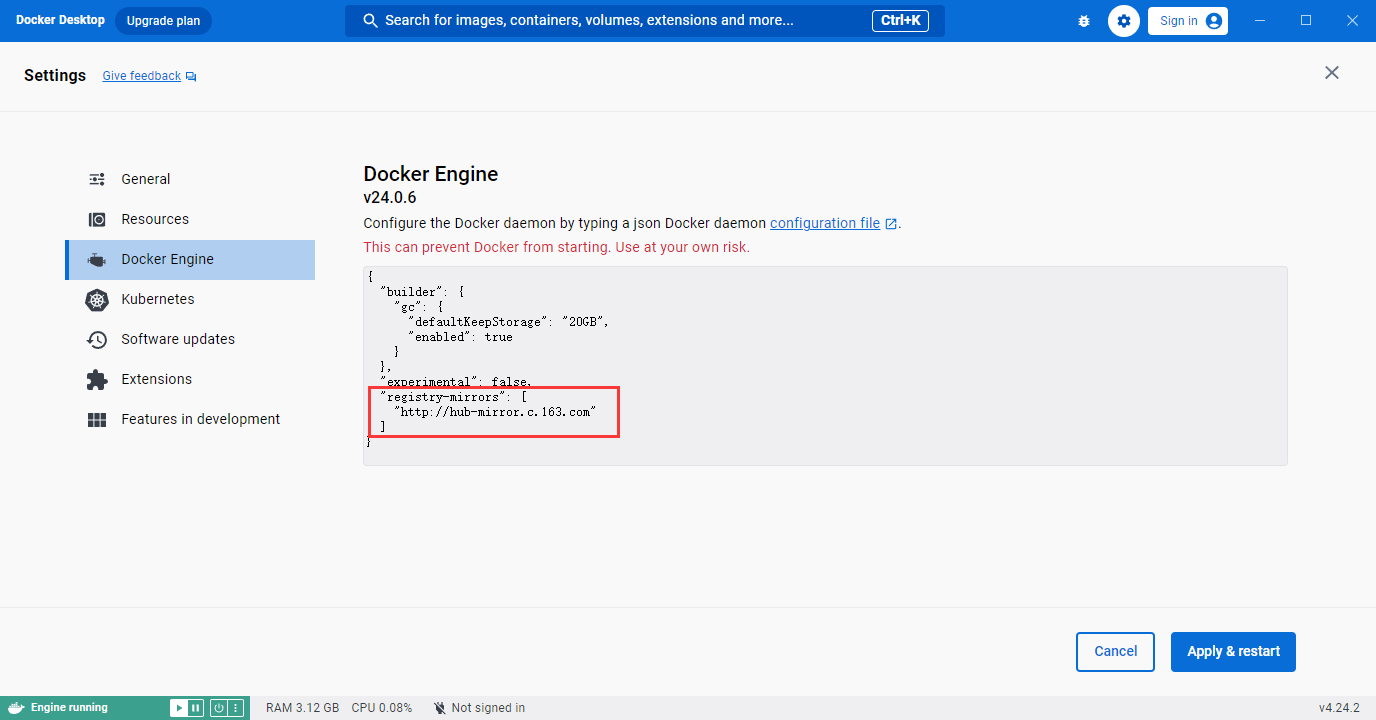Click Apply & restart button
This screenshot has height=720, width=1376.
[x=1233, y=651]
